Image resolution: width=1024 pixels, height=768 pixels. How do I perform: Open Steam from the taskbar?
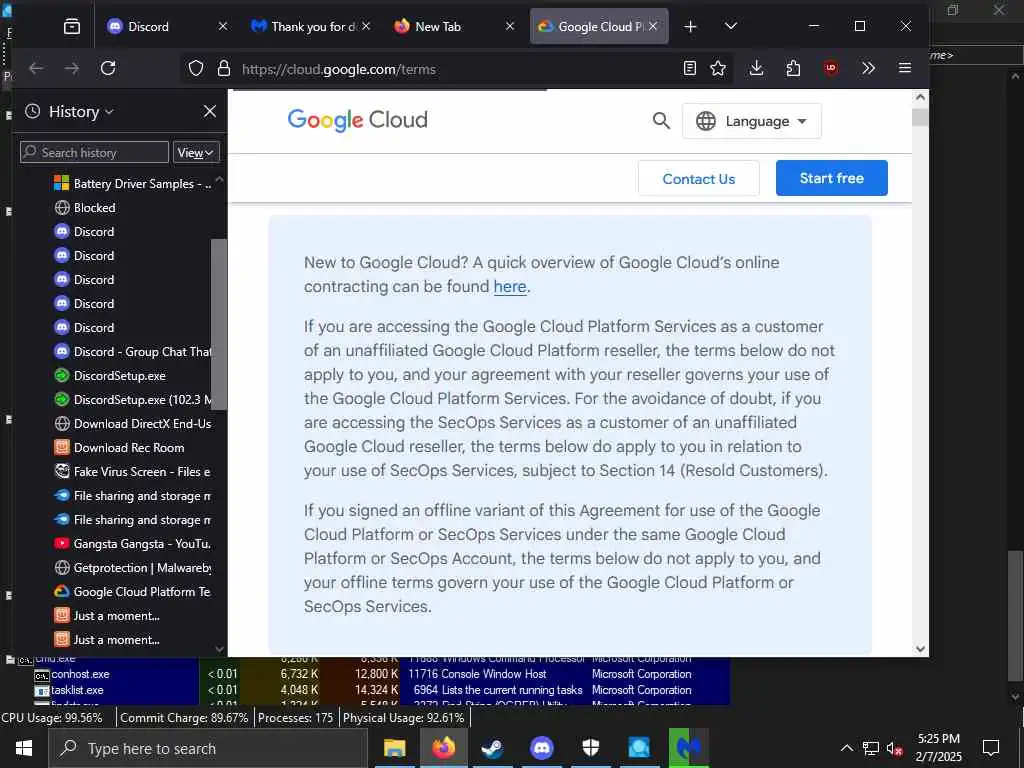pyautogui.click(x=492, y=748)
